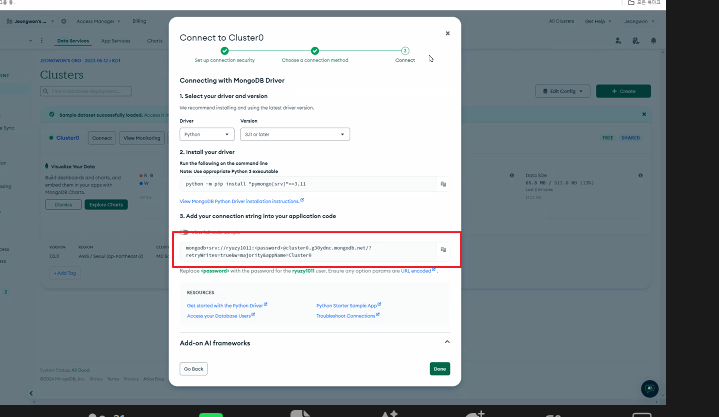
Task: Collapse the Add-on AI frameworks section
Action: (447, 342)
